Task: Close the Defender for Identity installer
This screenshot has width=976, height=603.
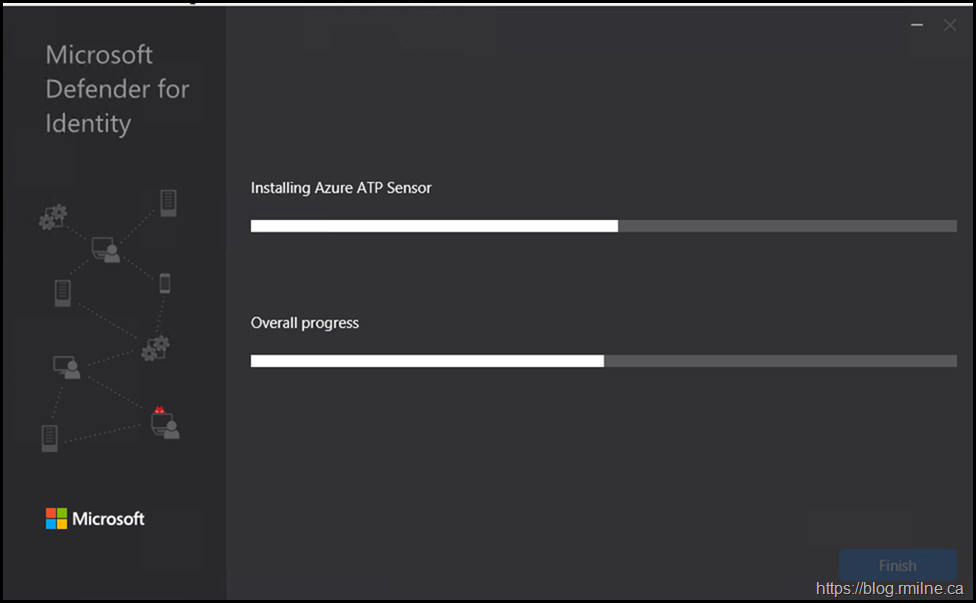Action: tap(950, 25)
